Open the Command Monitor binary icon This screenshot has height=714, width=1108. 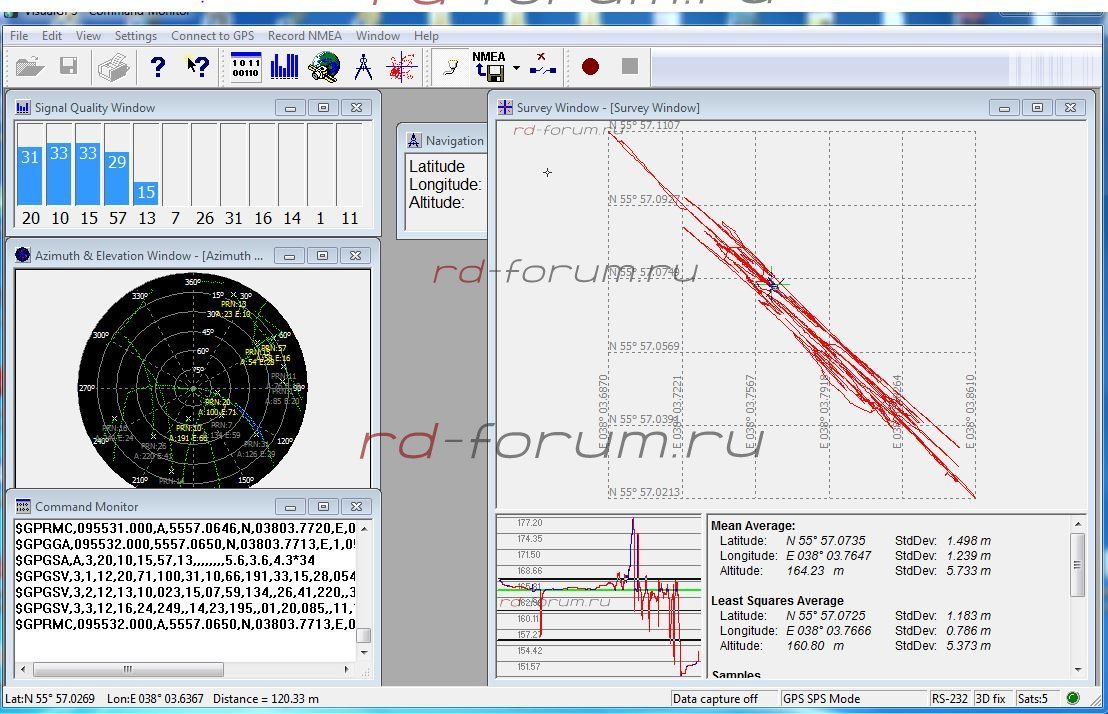click(x=245, y=67)
